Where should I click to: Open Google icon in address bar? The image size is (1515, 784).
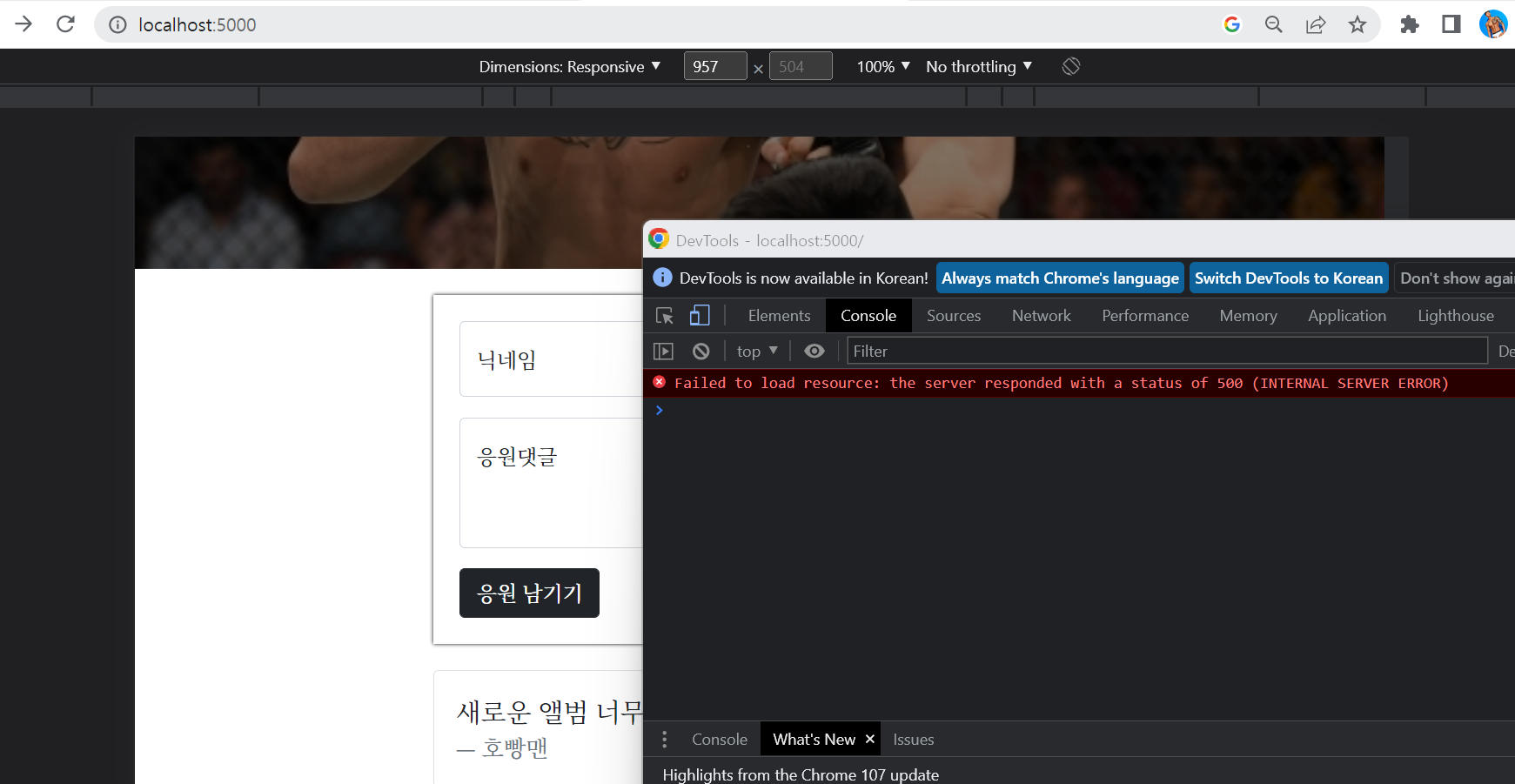[x=1231, y=24]
